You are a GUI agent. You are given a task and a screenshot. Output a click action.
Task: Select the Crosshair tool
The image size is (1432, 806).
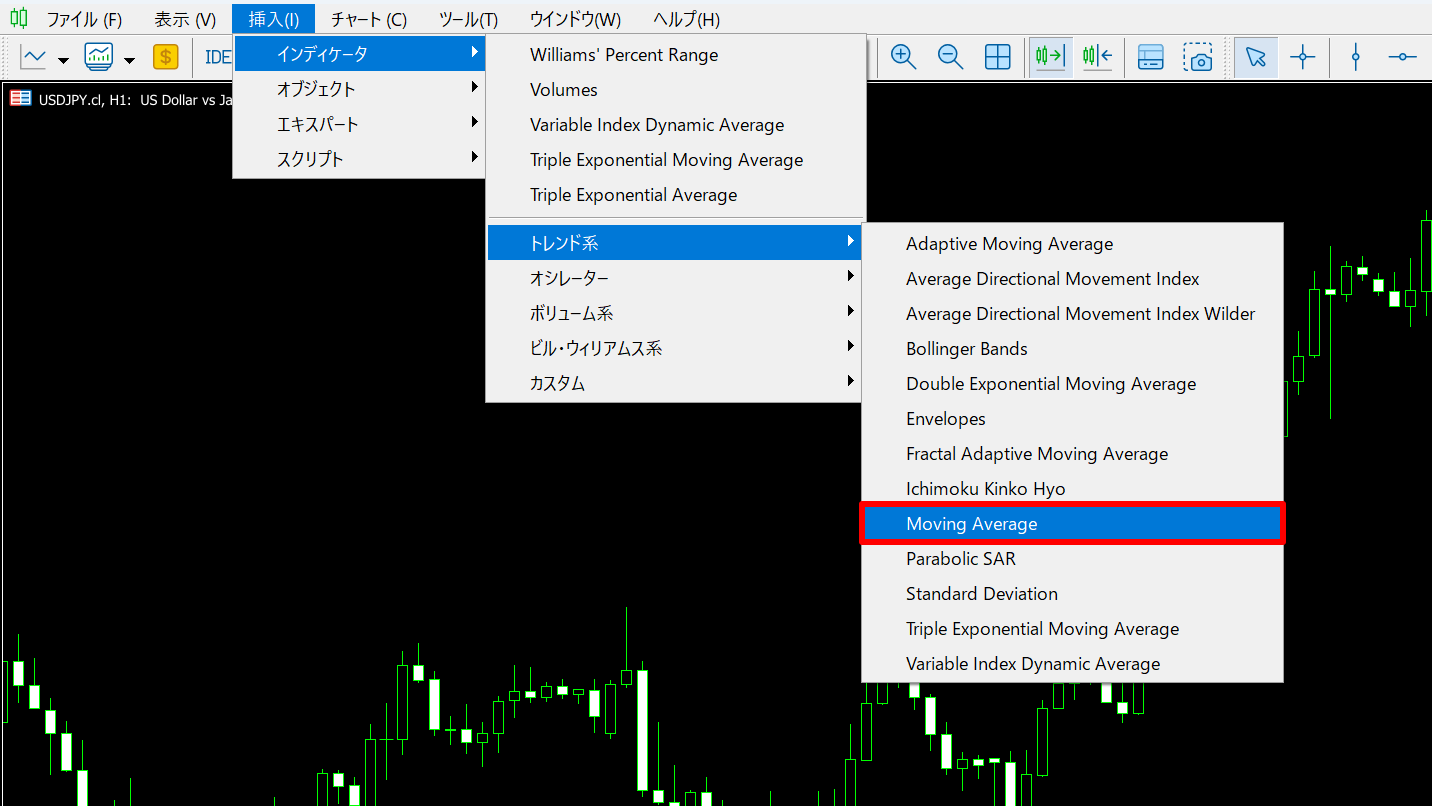coord(1303,57)
